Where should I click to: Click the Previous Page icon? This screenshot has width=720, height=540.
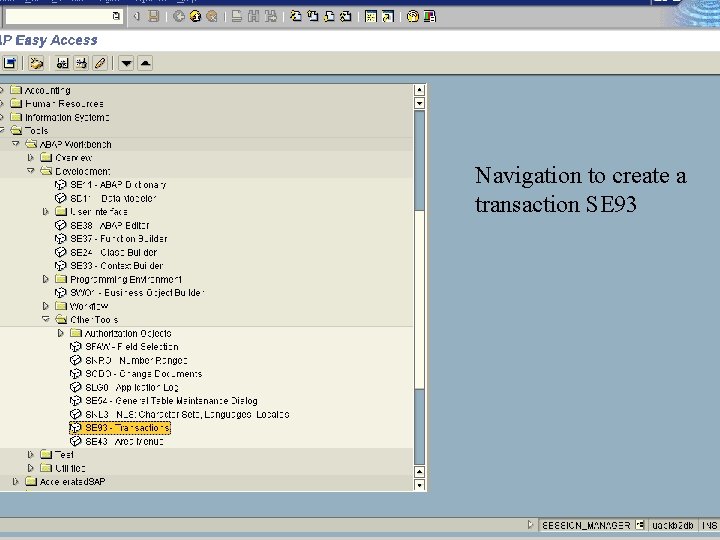tap(313, 17)
